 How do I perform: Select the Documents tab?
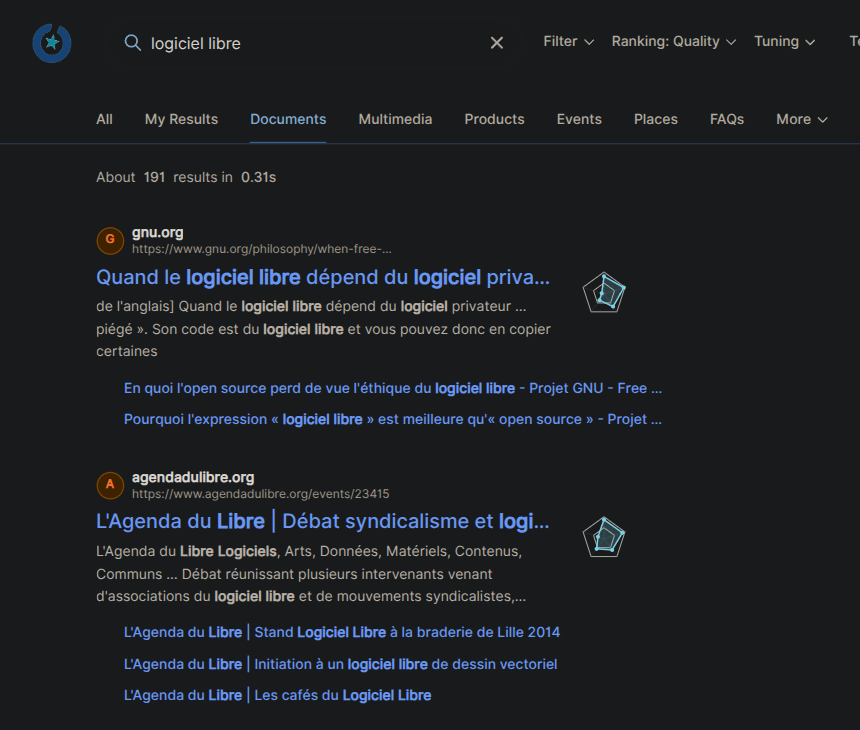(288, 119)
